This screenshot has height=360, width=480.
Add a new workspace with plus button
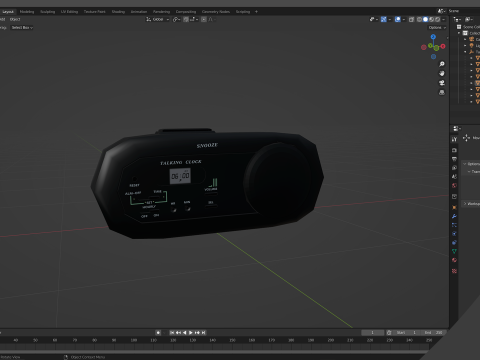click(x=256, y=11)
